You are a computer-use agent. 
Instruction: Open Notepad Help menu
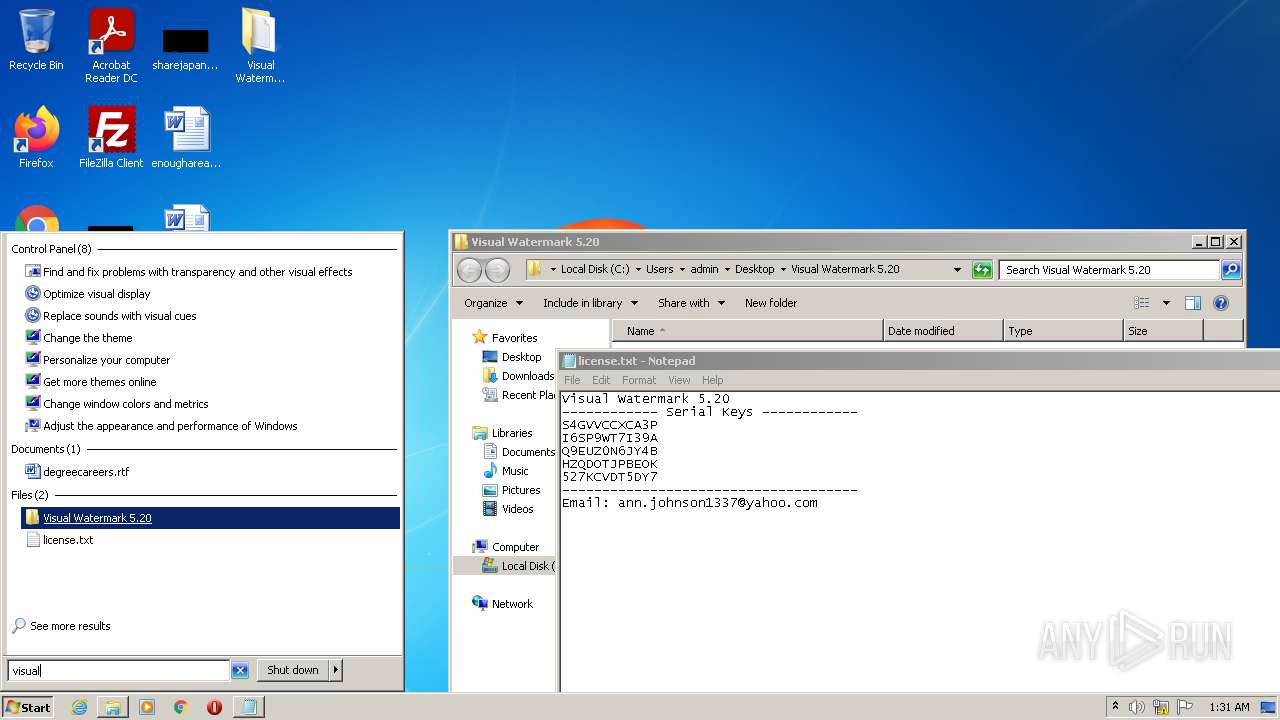coord(712,380)
